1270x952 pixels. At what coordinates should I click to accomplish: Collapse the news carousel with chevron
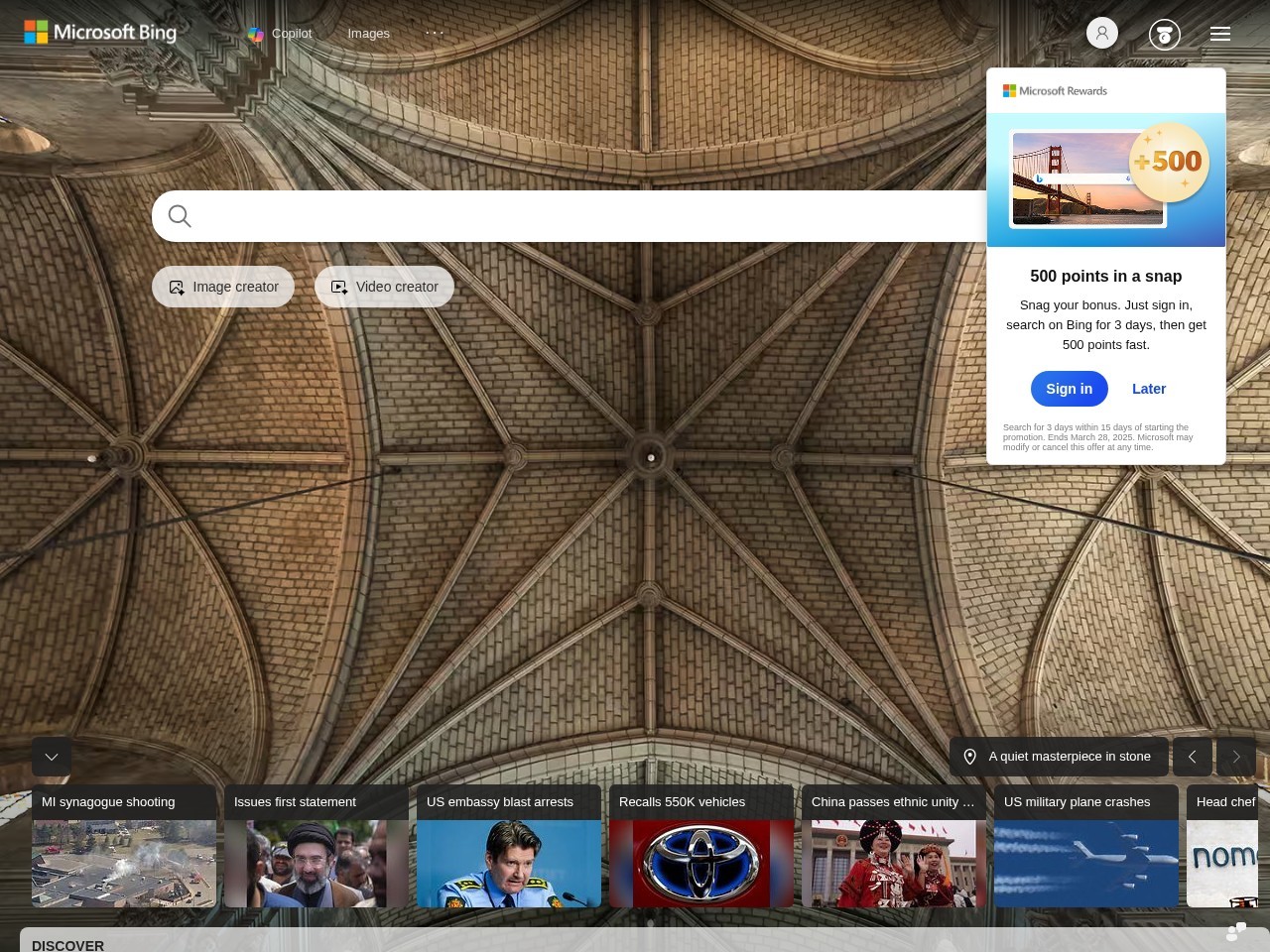tap(52, 757)
